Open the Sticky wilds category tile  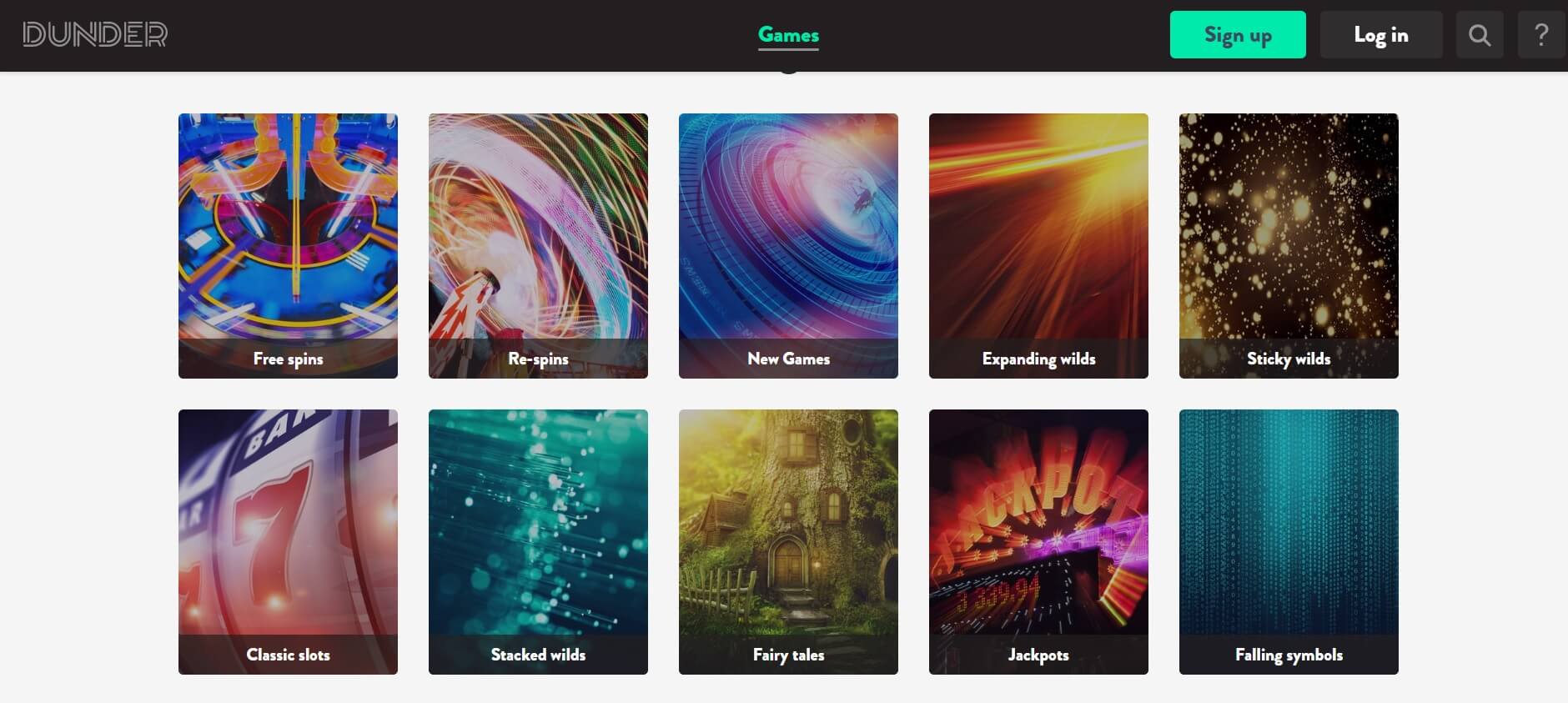1289,246
